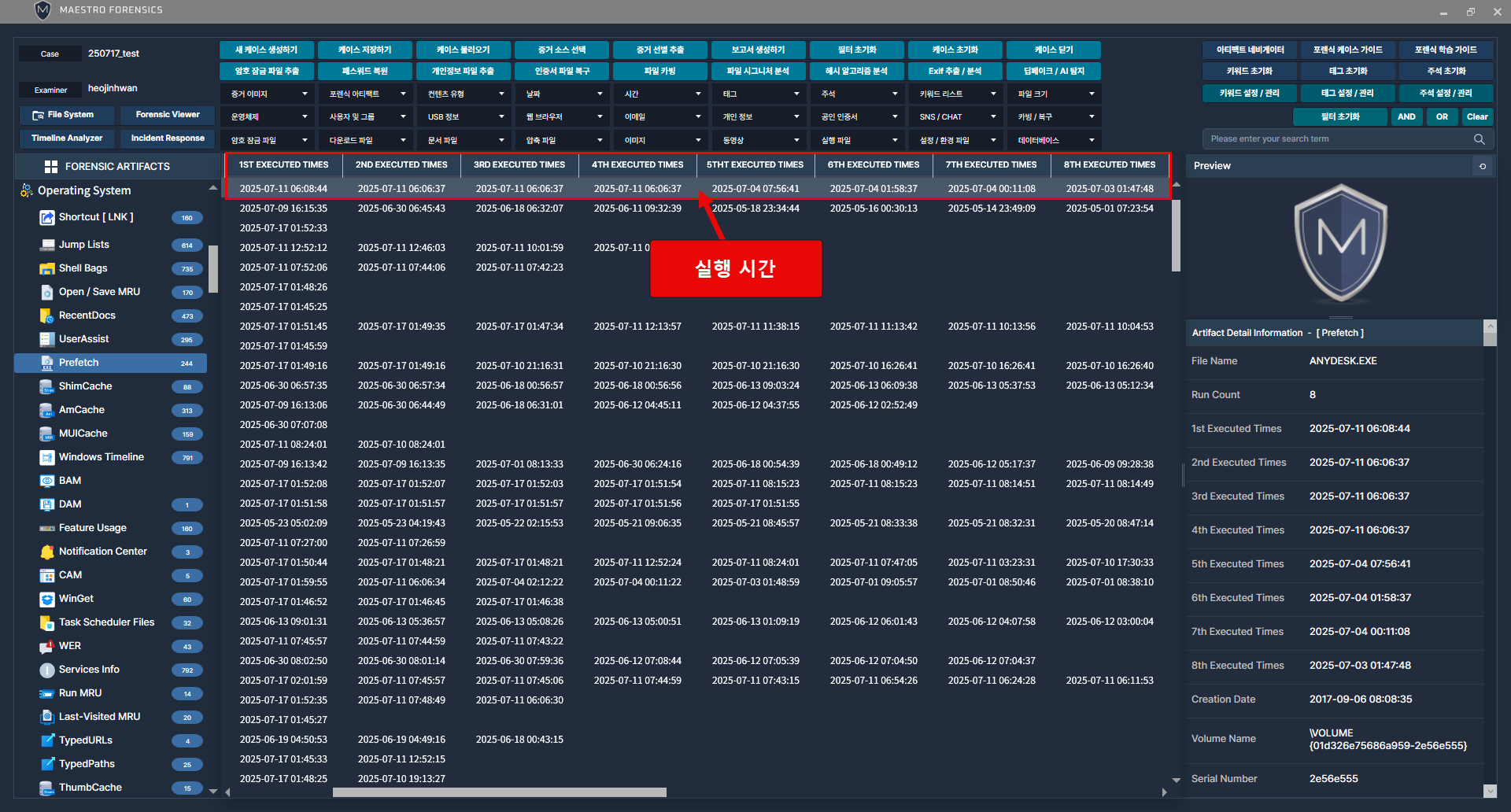Click the search magnifier icon
Image resolution: width=1511 pixels, height=812 pixels.
pyautogui.click(x=1479, y=139)
